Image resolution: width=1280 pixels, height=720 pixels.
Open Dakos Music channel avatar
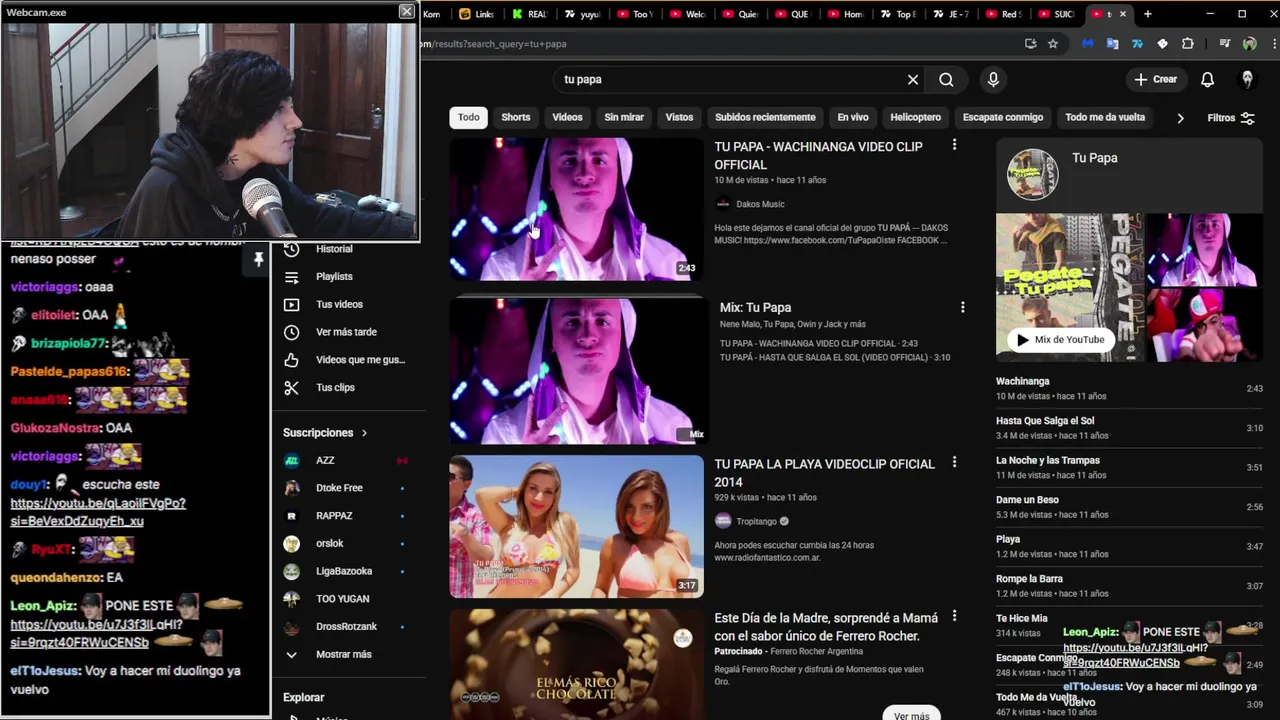point(723,204)
